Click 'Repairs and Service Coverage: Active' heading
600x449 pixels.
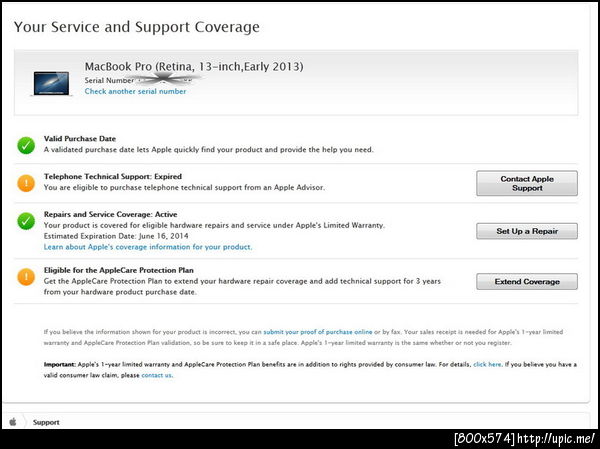(x=111, y=214)
